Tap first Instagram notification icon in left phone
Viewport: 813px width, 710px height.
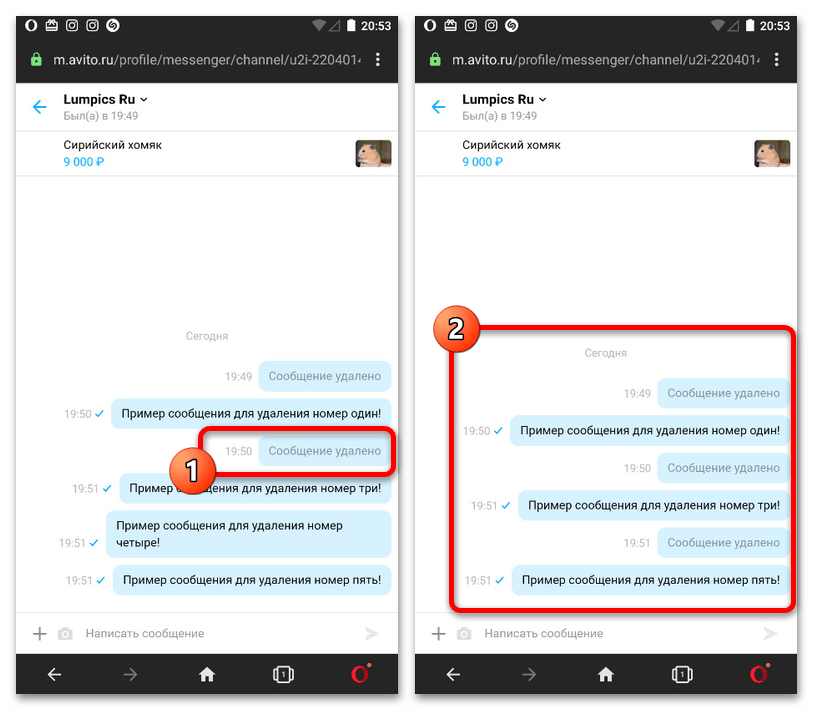click(72, 25)
